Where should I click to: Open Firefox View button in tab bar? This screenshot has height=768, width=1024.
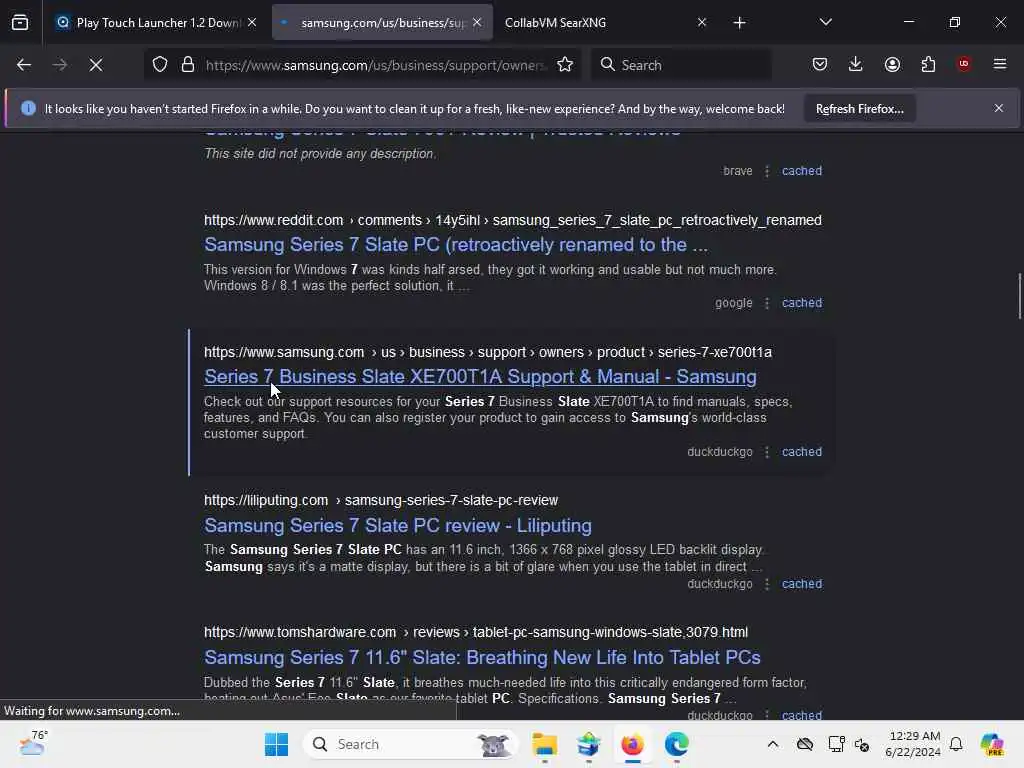click(20, 22)
